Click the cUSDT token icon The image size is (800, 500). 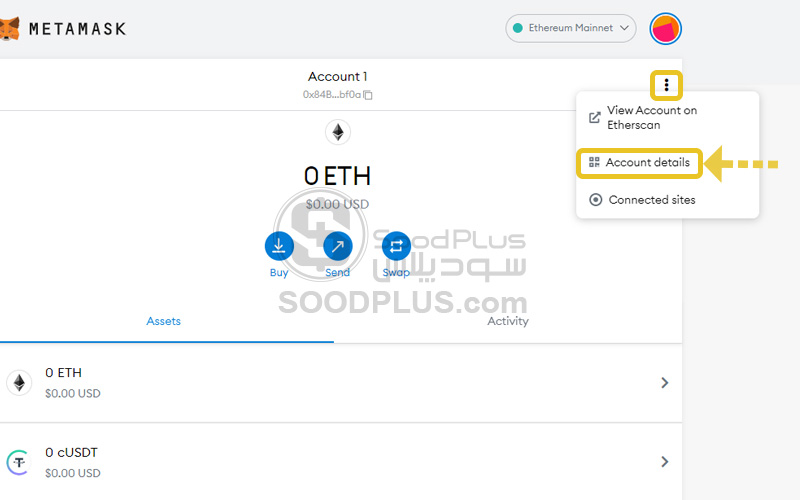click(x=19, y=462)
